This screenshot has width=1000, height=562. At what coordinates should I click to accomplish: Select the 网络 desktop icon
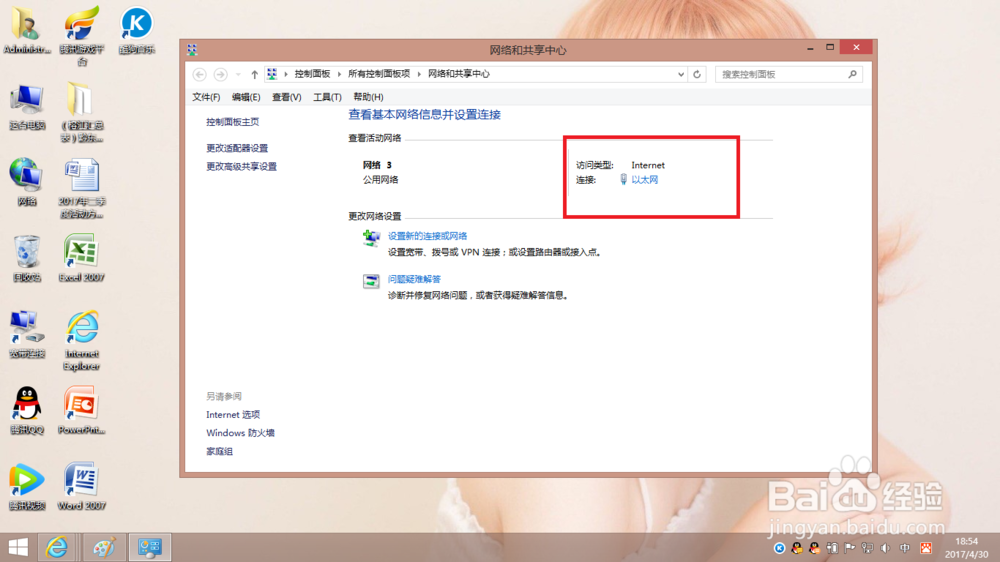coord(27,182)
